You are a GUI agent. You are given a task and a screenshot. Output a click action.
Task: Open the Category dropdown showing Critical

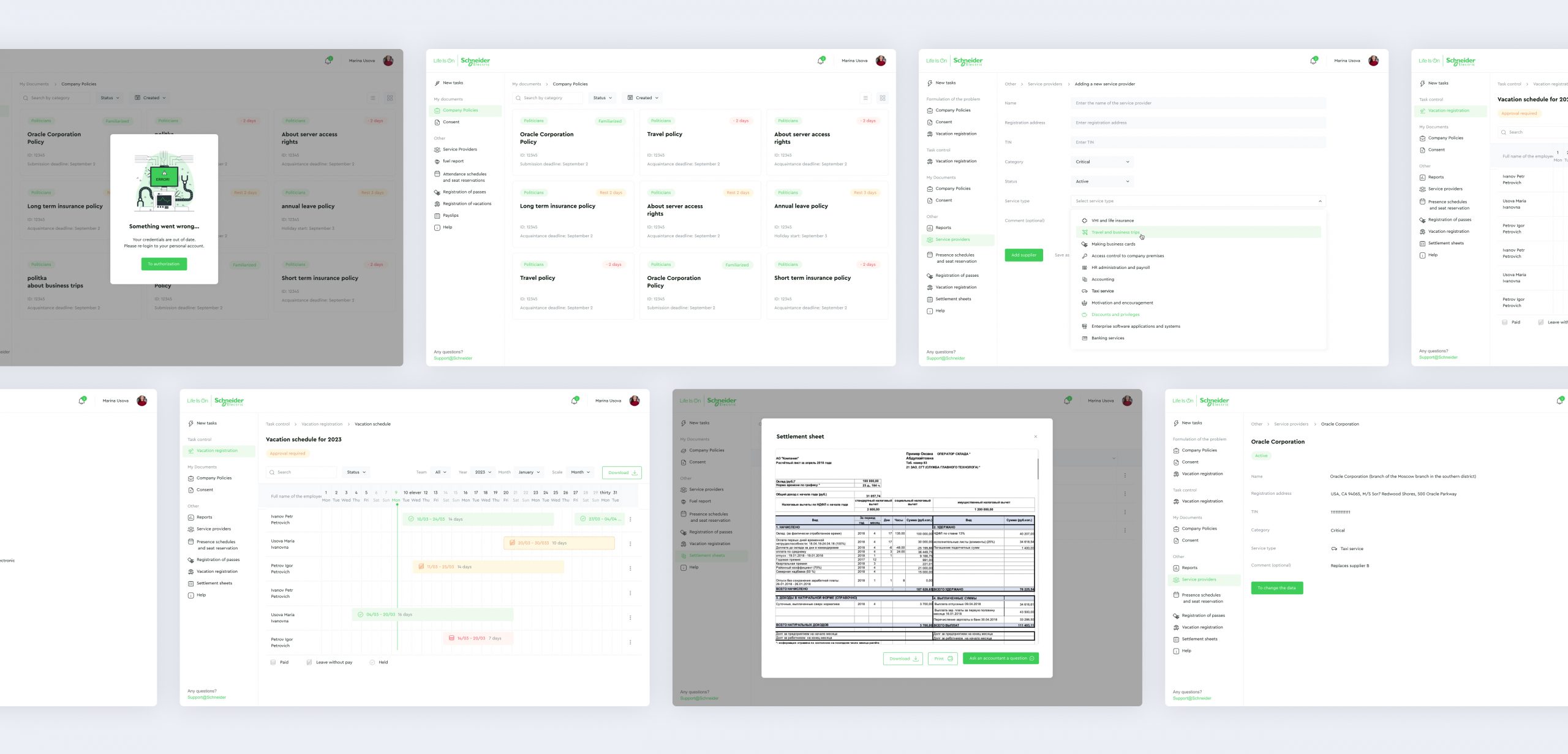point(1102,162)
